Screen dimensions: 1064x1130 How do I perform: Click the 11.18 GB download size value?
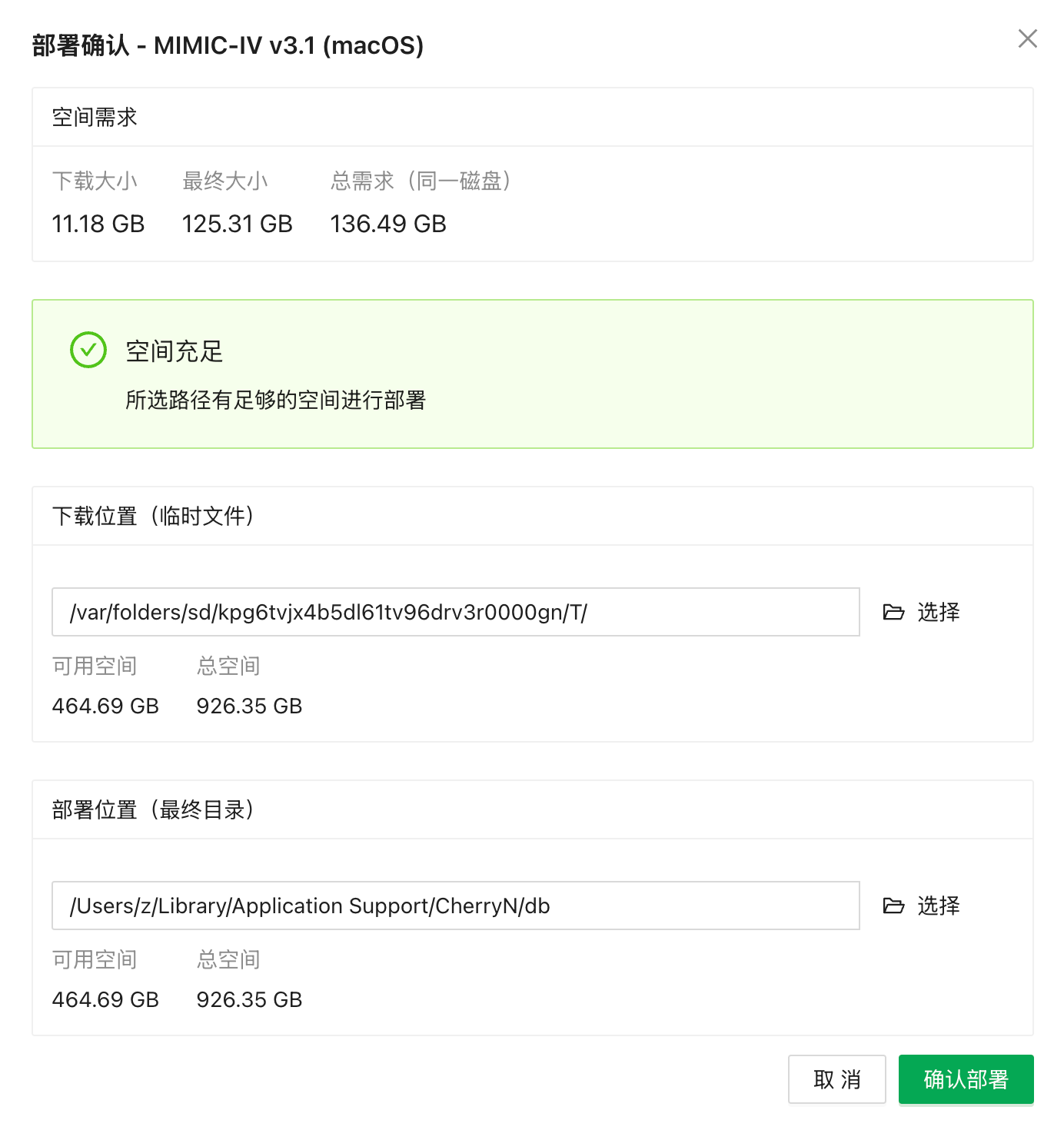coord(98,224)
